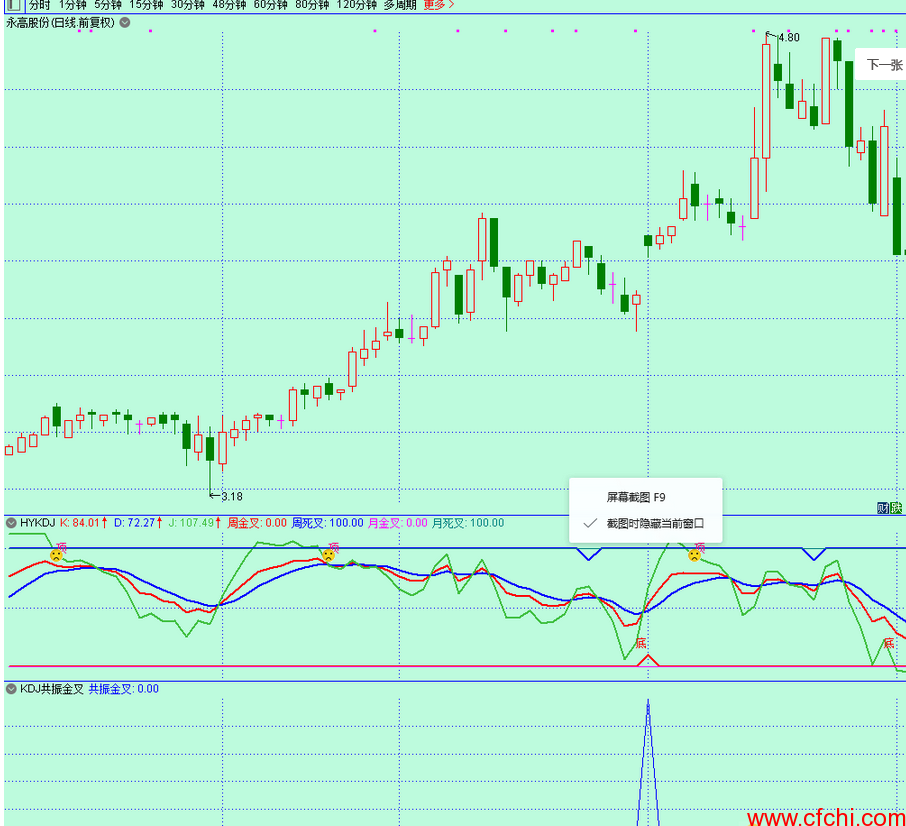Click blue V notch left of context menu
This screenshot has height=826, width=906.
[x=589, y=553]
